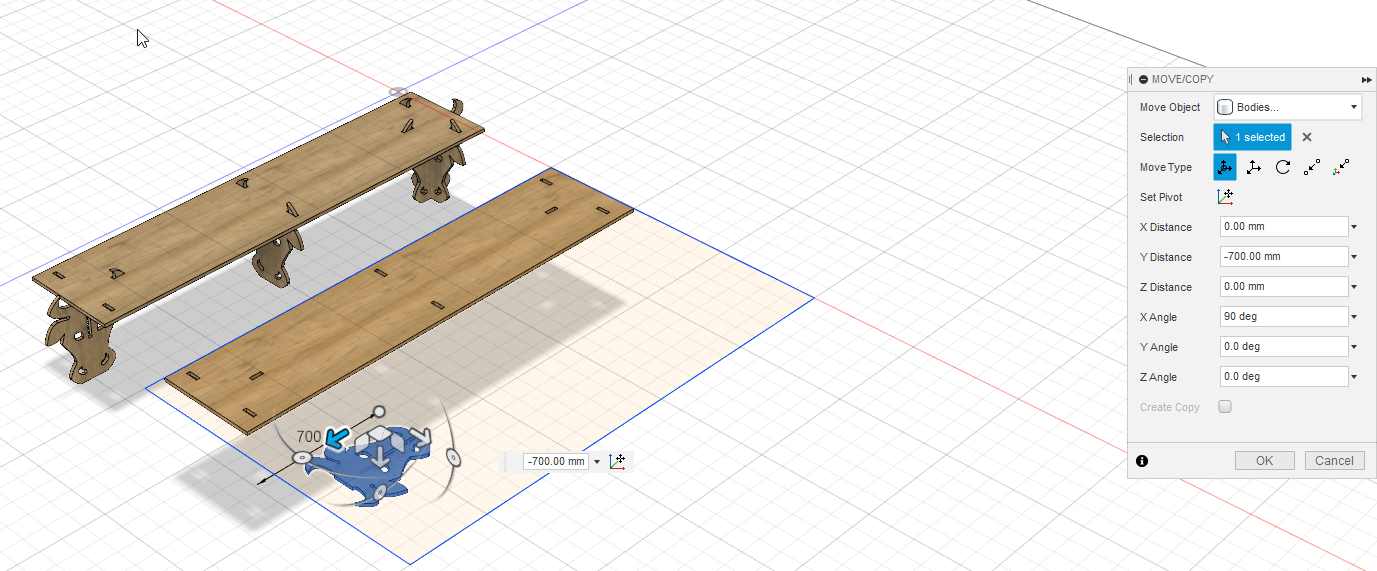Click the X Angle field showing 90 deg
The height and width of the screenshot is (571, 1377).
coord(1284,317)
